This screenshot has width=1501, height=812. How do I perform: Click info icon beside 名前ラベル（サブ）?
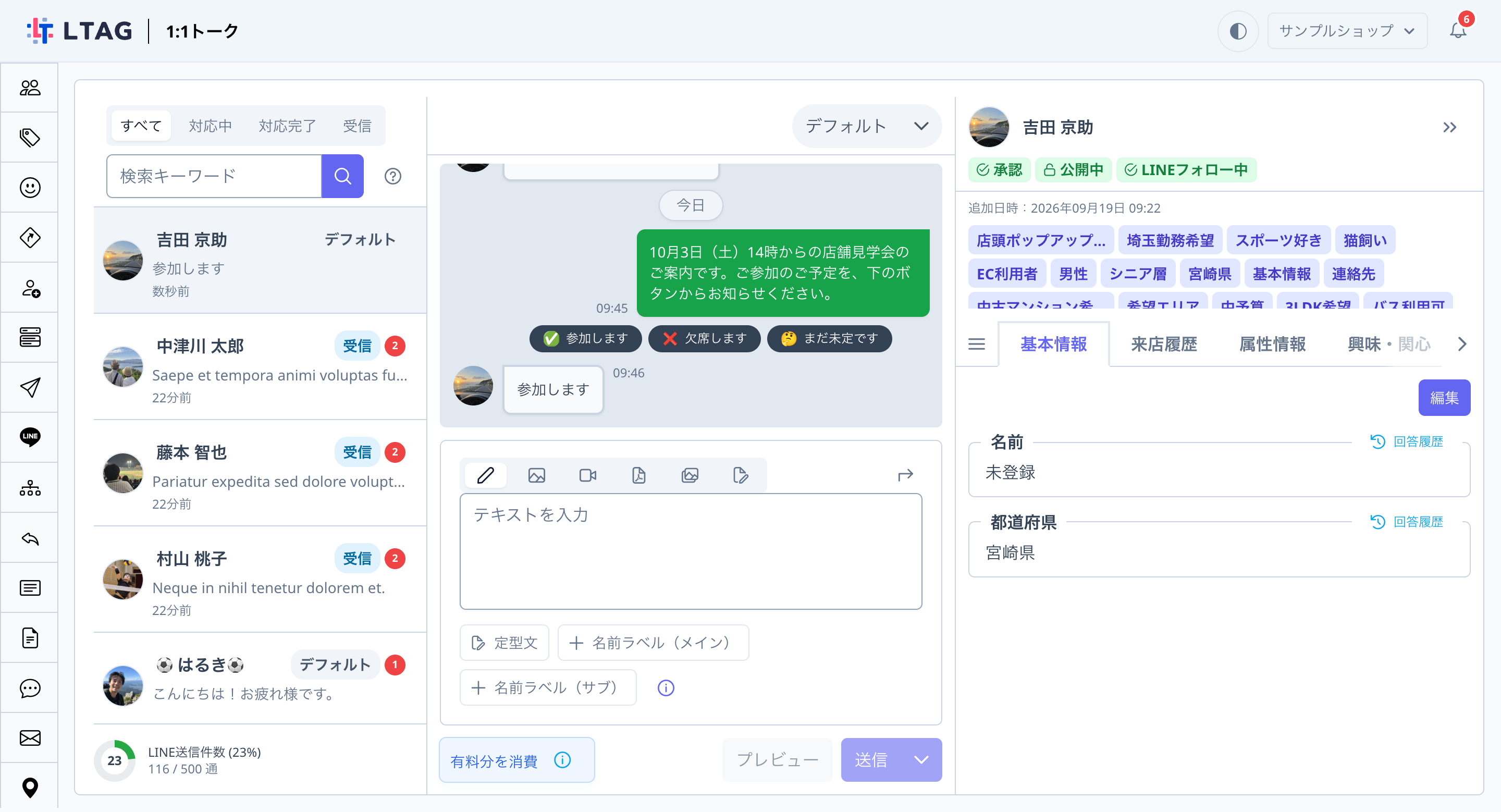pos(666,688)
